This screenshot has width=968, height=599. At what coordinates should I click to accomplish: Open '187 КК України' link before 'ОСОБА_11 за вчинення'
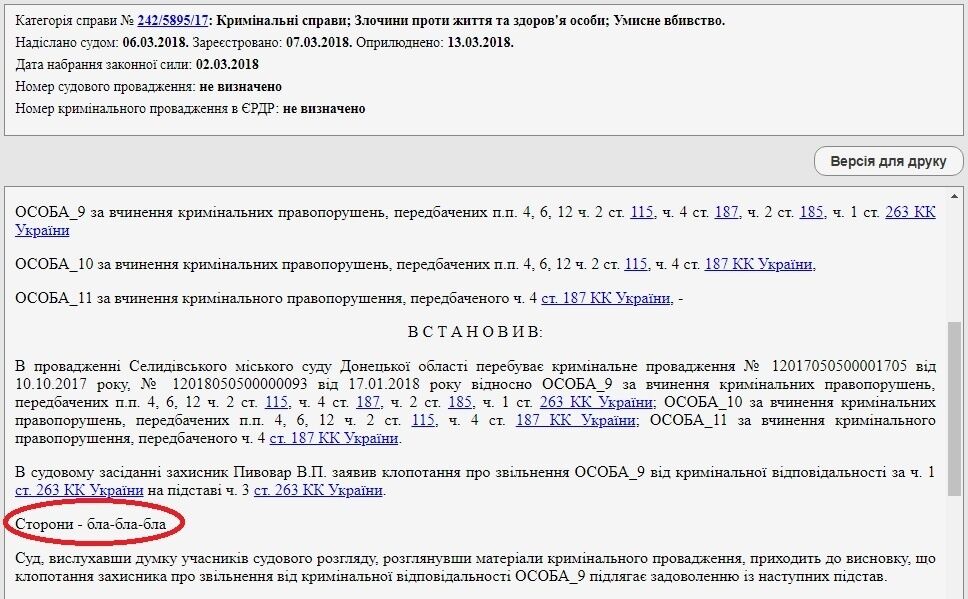click(576, 420)
